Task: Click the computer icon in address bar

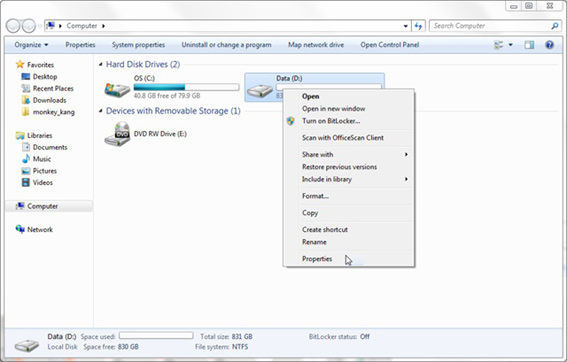Action: click(x=51, y=26)
